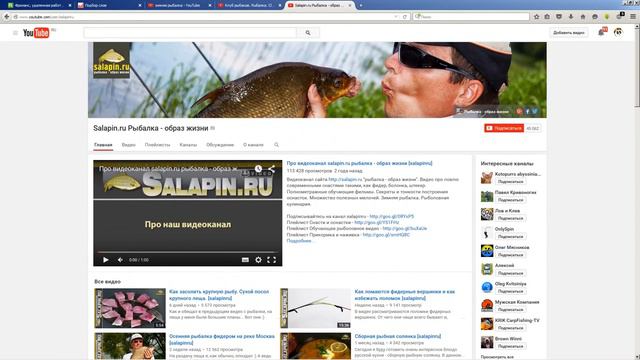This screenshot has height=360, width=640.
Task: Open video player settings gear
Action: click(x=258, y=260)
